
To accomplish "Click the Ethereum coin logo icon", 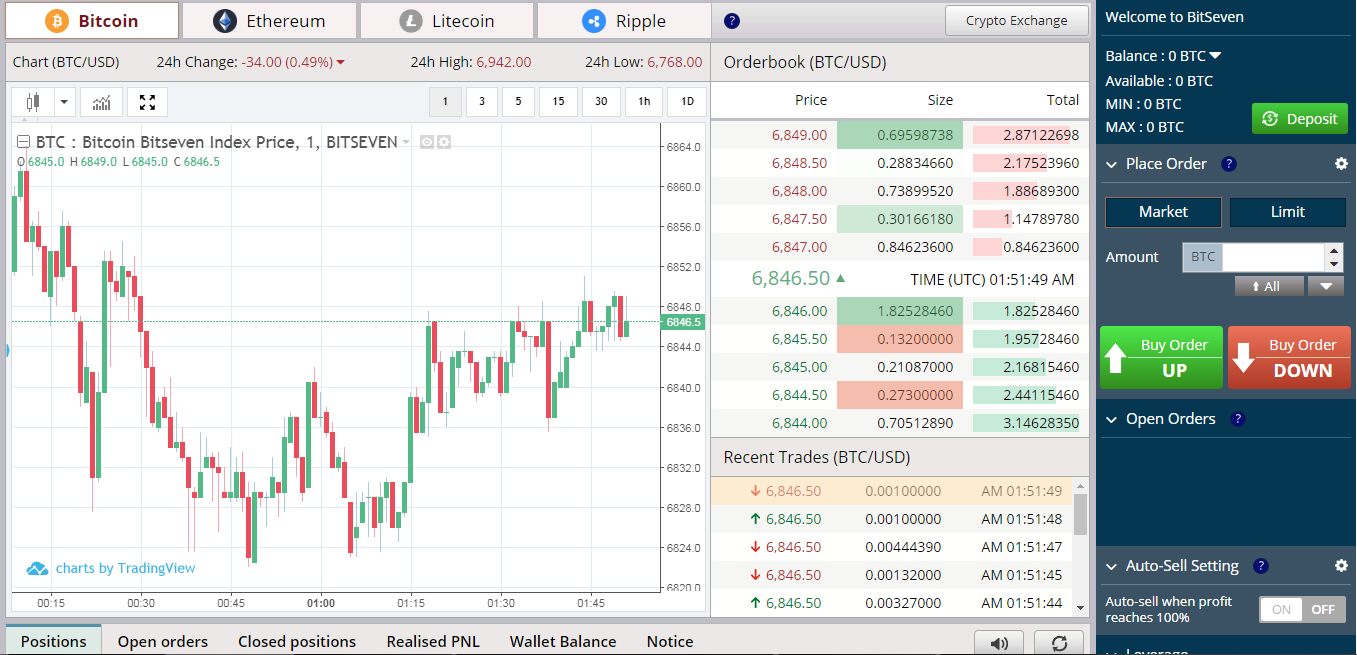I will 225,21.
